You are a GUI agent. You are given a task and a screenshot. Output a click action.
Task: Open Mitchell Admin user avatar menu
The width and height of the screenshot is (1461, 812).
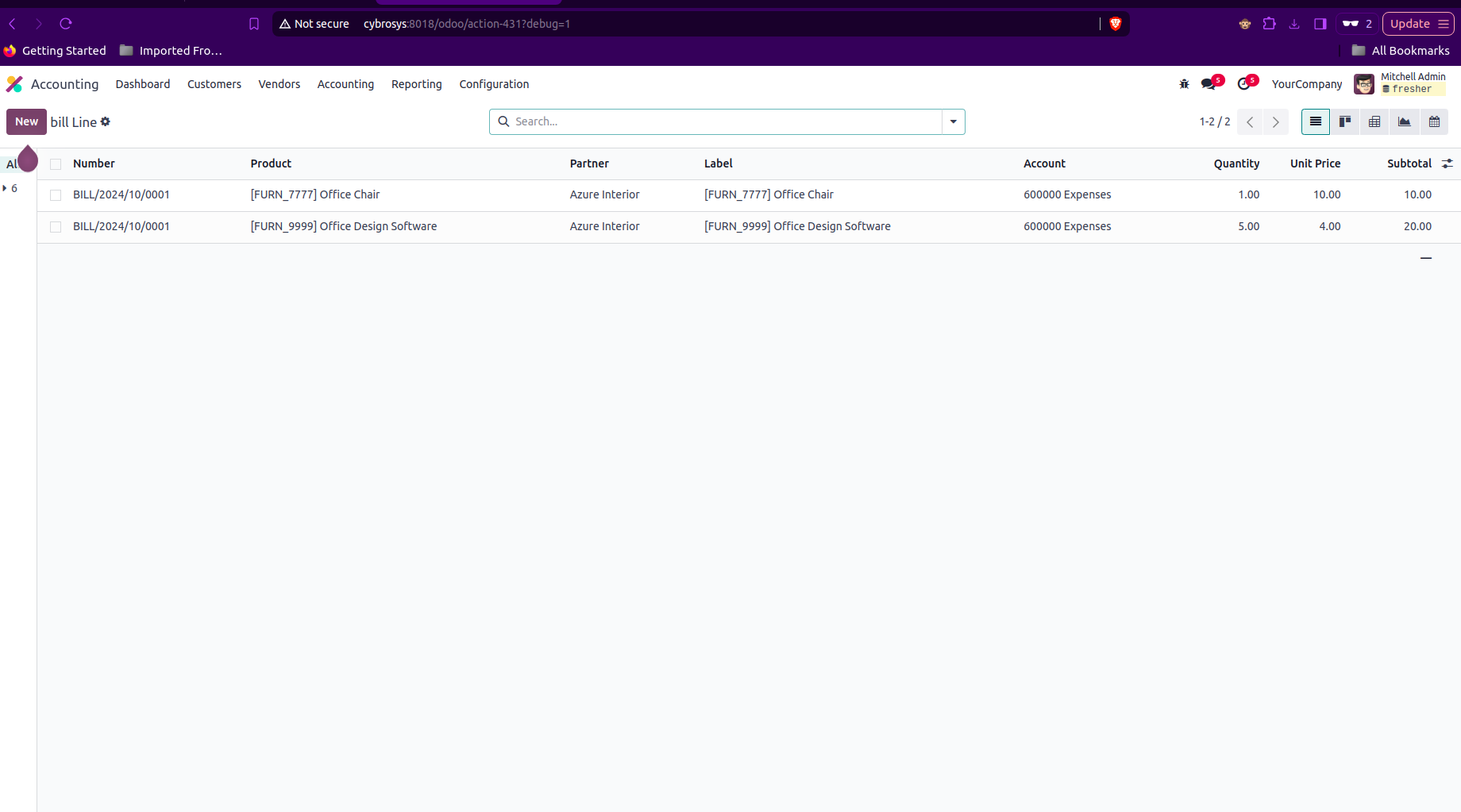pos(1364,84)
